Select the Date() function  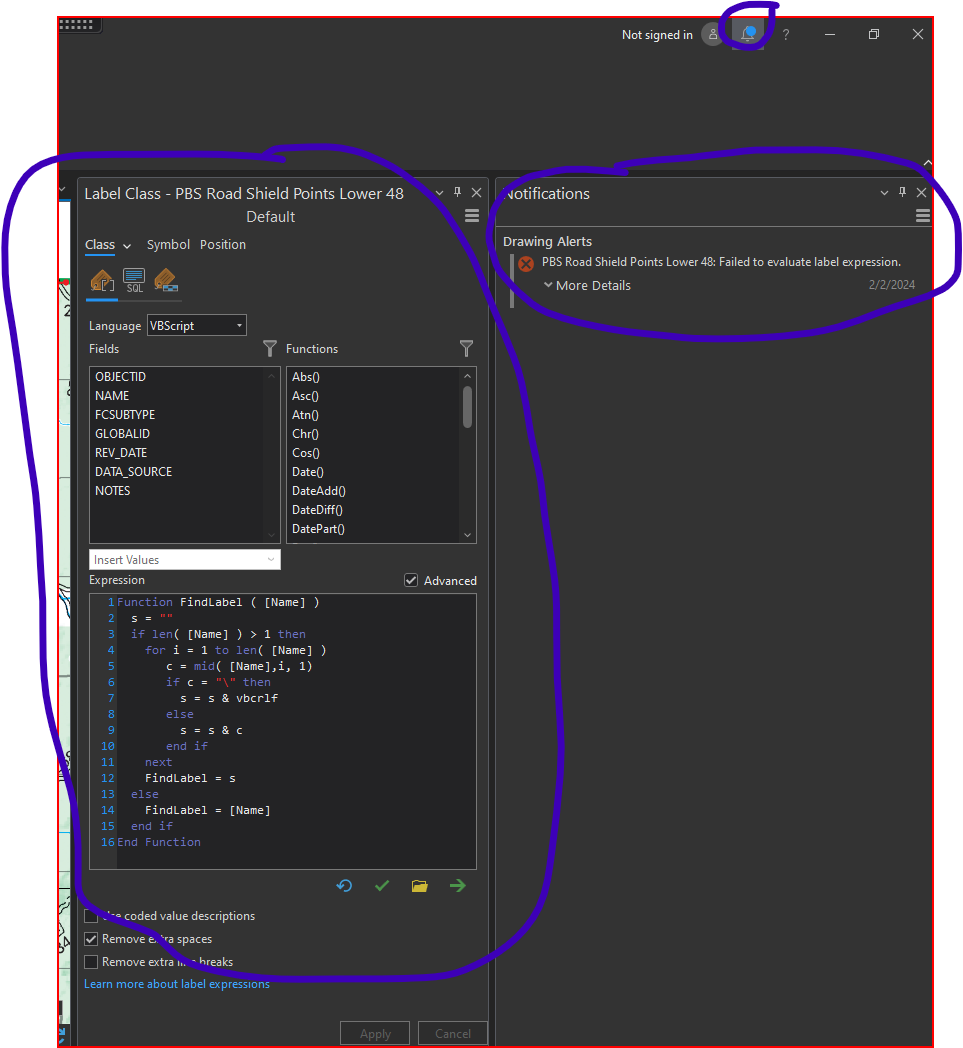(308, 472)
